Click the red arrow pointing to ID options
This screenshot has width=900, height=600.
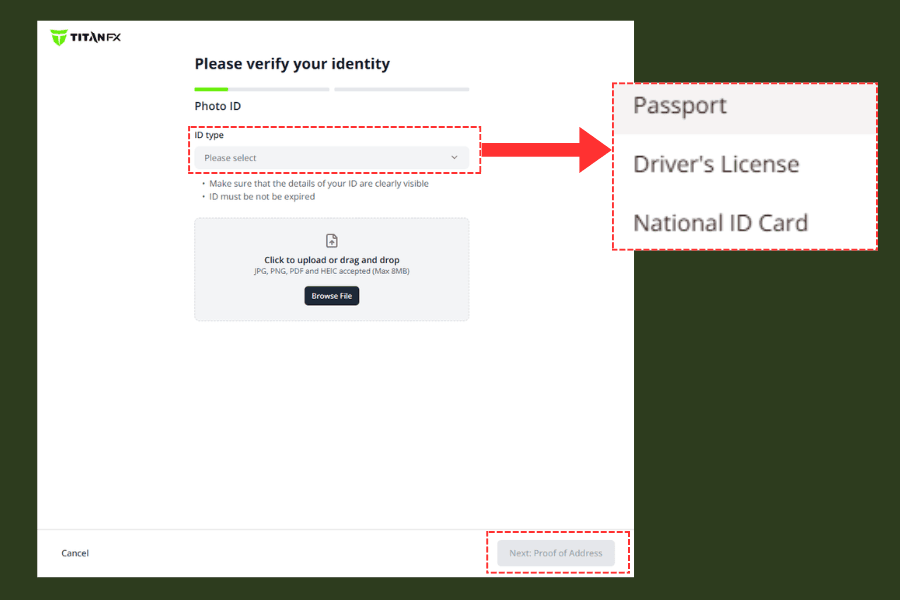pyautogui.click(x=545, y=150)
